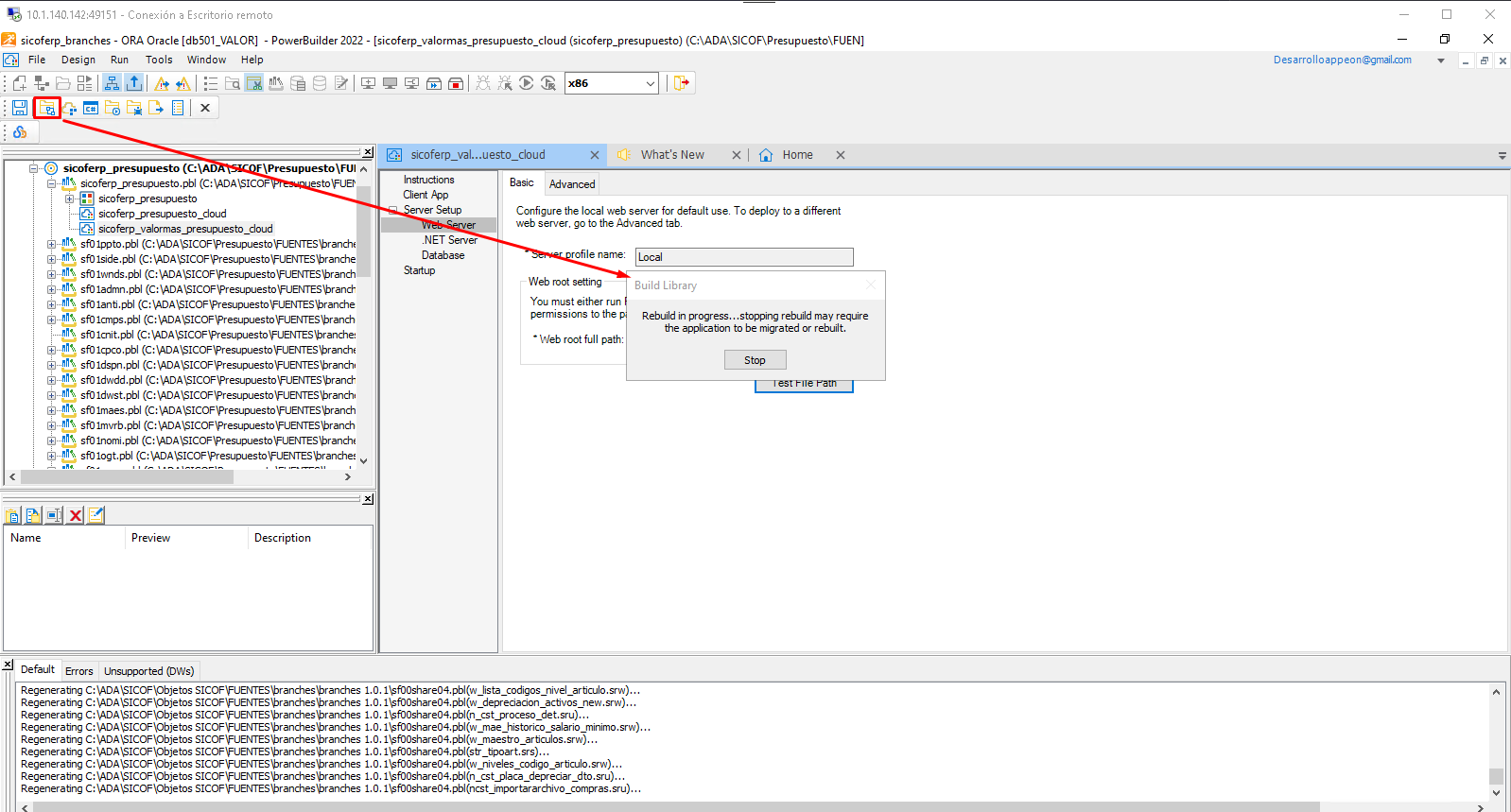The height and width of the screenshot is (812, 1511).
Task: Click the Save icon in the PowerServer toolbar
Action: click(x=20, y=108)
